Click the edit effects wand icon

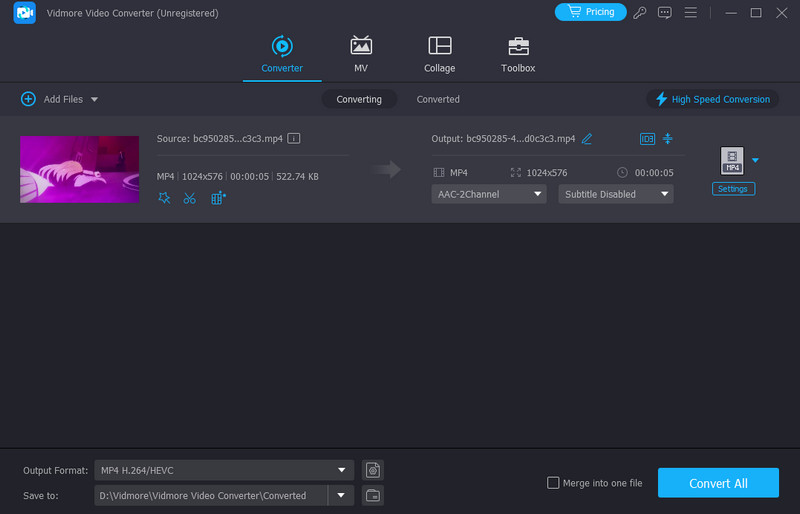point(164,198)
